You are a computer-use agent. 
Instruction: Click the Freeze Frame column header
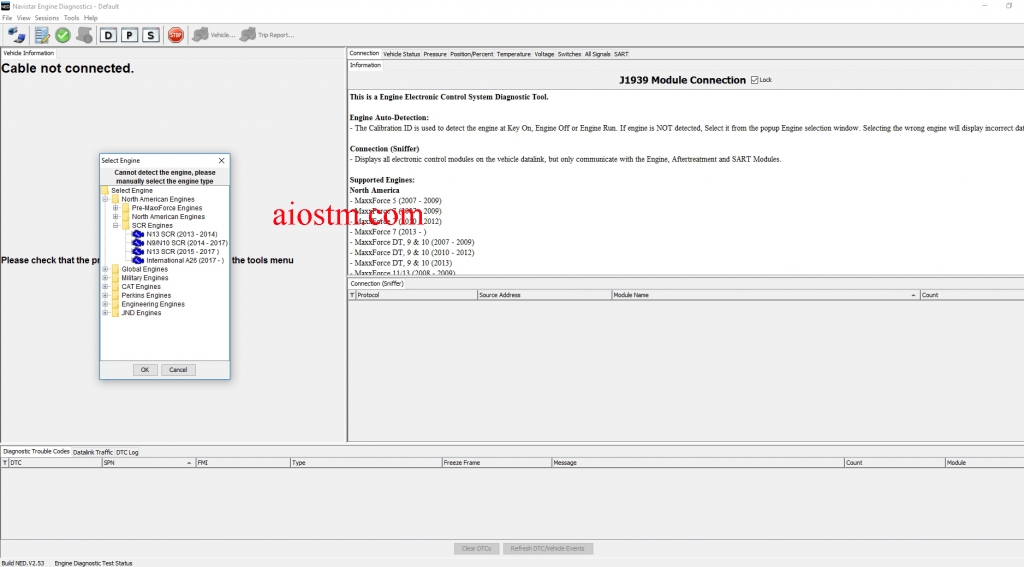tap(496, 462)
